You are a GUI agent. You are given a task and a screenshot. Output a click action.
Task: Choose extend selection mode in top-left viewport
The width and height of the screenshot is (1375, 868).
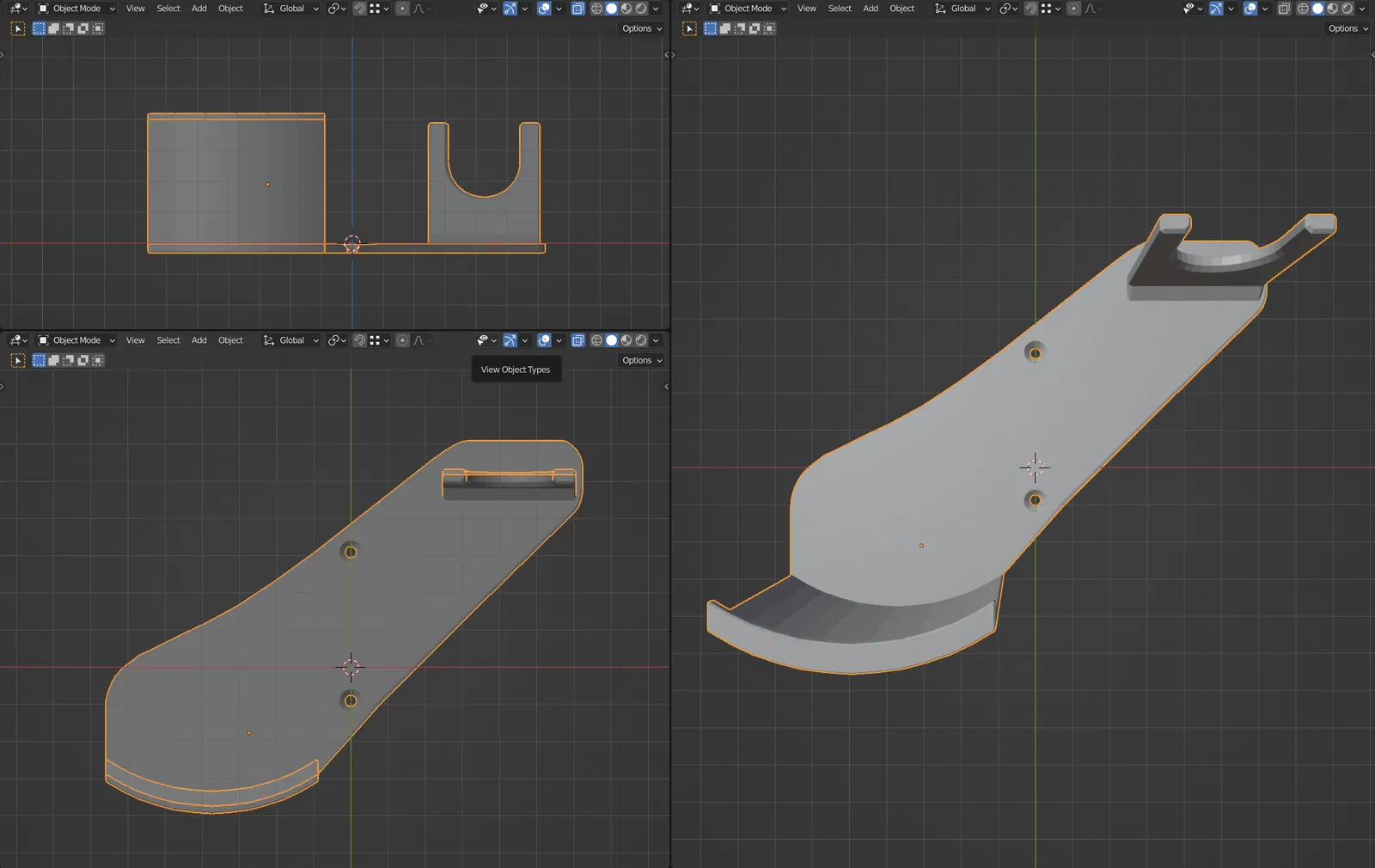53,28
